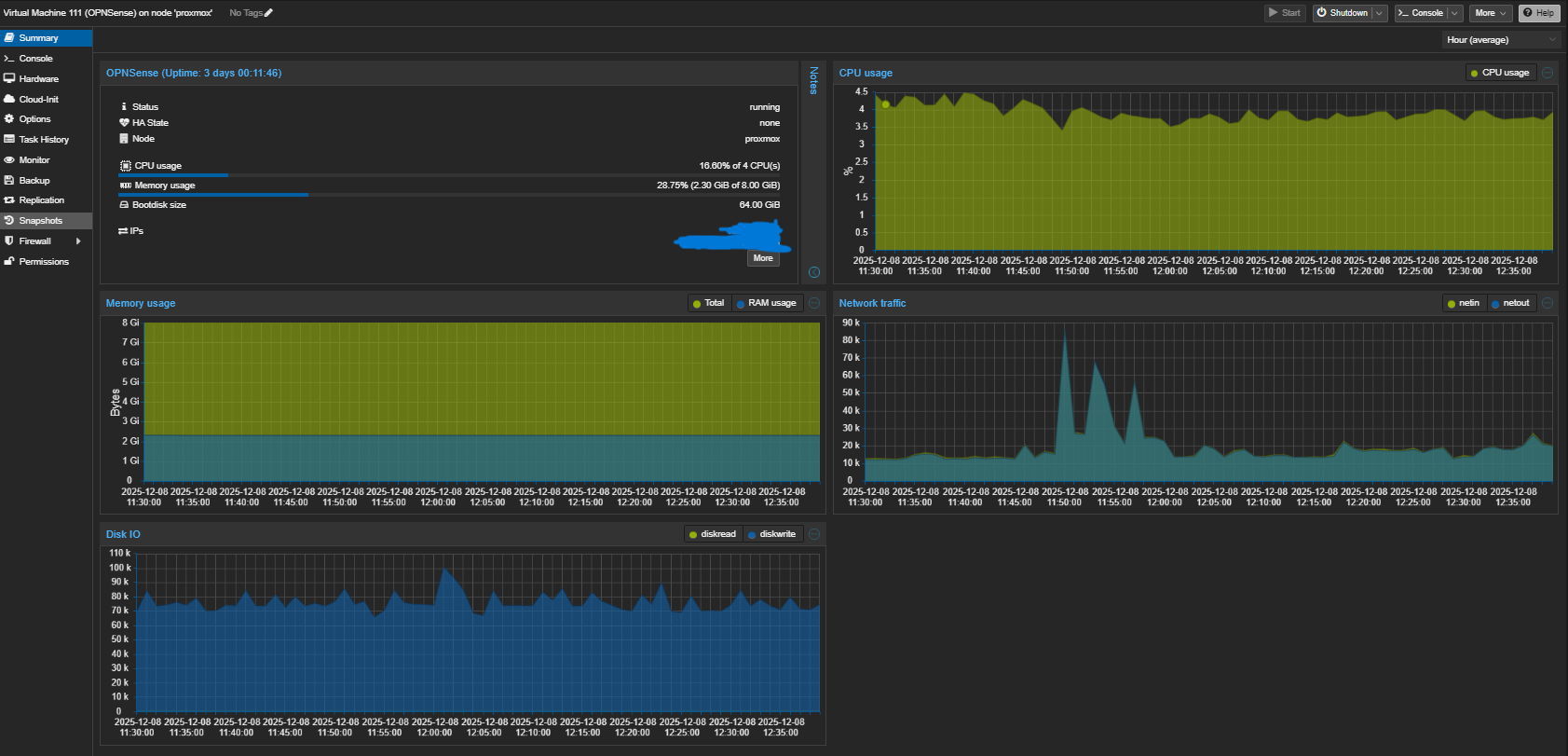Screen dimensions: 1568x756
Task: Click the Help question mark button
Action: point(1538,13)
